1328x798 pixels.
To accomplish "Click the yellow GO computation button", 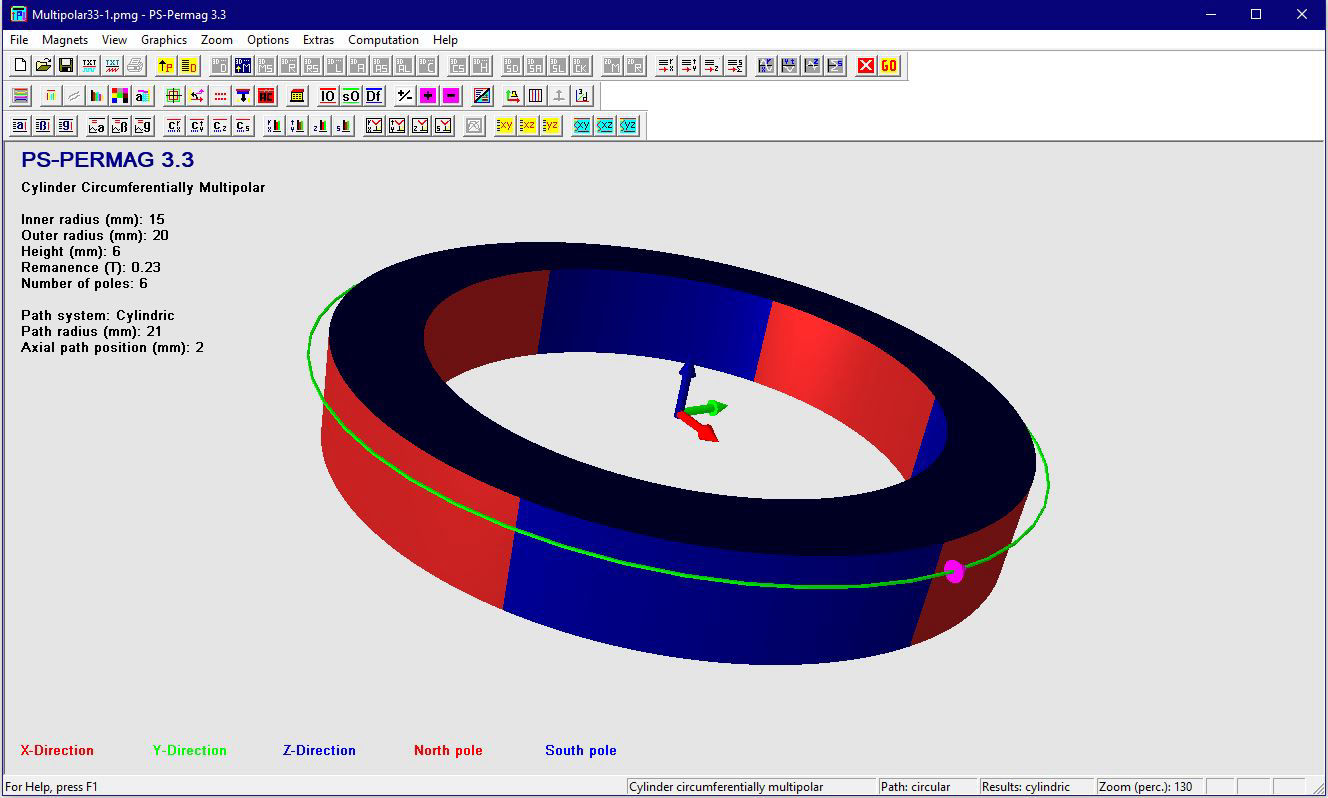I will 889,66.
